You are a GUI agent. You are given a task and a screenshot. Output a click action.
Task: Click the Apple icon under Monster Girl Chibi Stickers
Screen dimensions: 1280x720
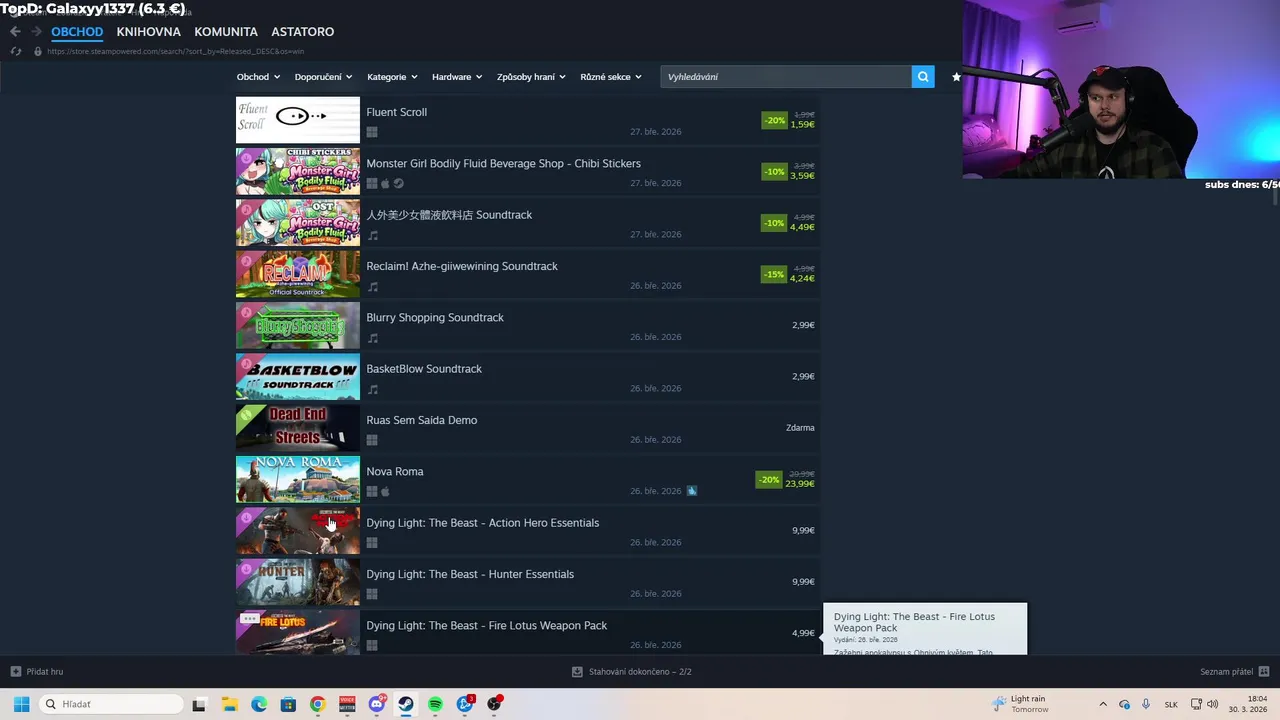(385, 183)
